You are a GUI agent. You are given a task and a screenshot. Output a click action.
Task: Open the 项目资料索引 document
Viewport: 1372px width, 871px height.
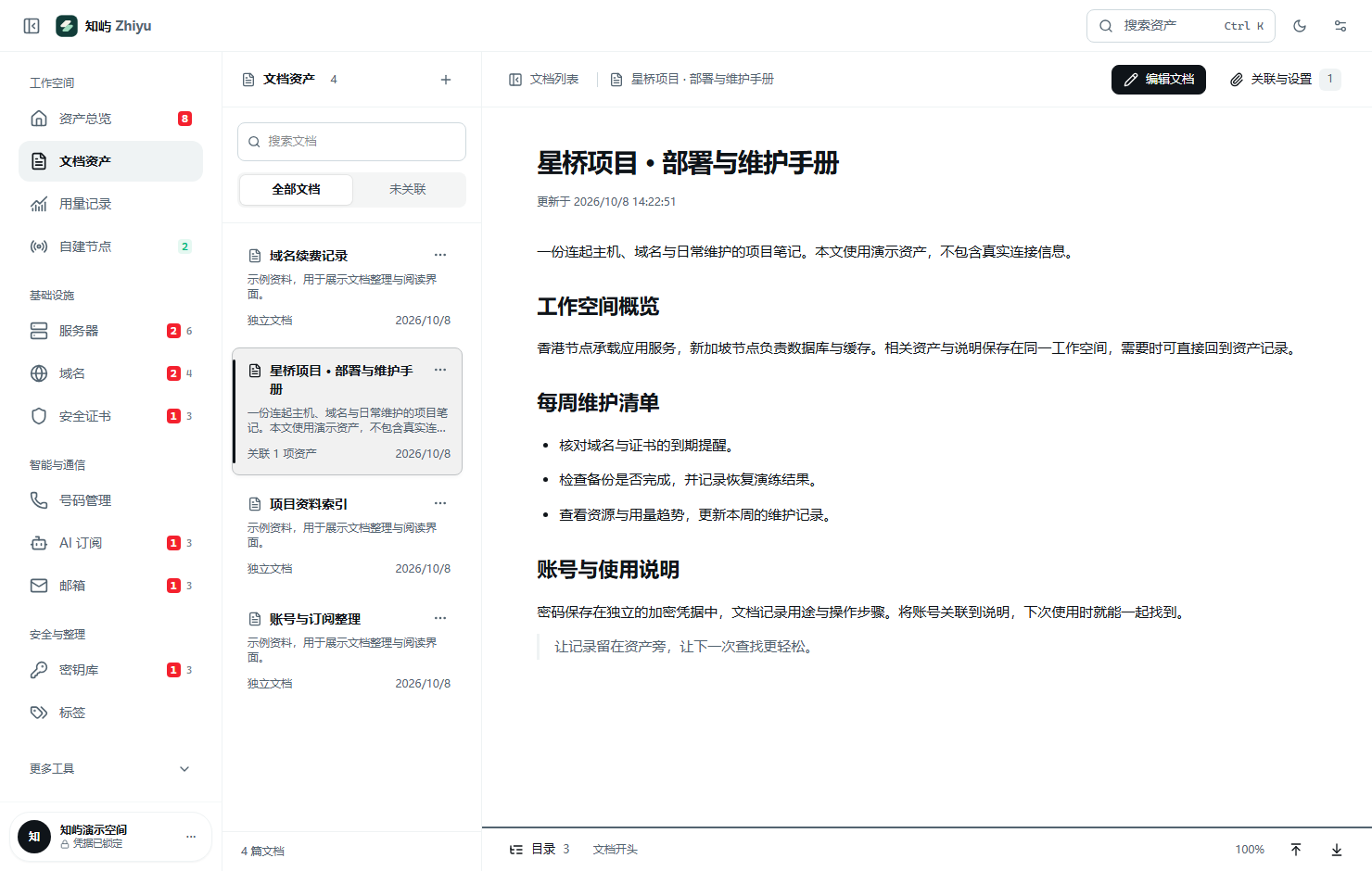pos(347,535)
